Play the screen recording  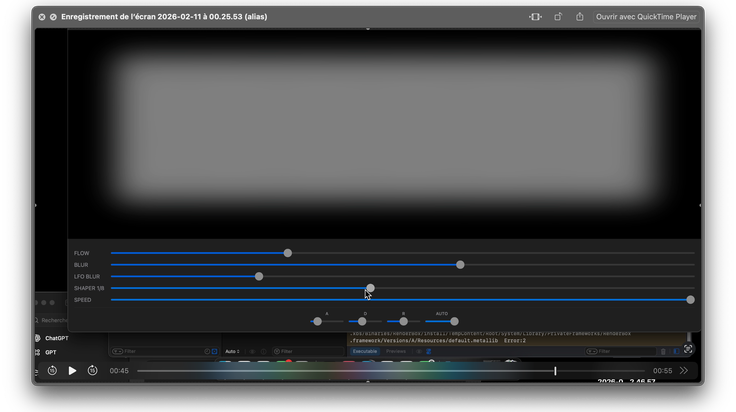coord(72,371)
